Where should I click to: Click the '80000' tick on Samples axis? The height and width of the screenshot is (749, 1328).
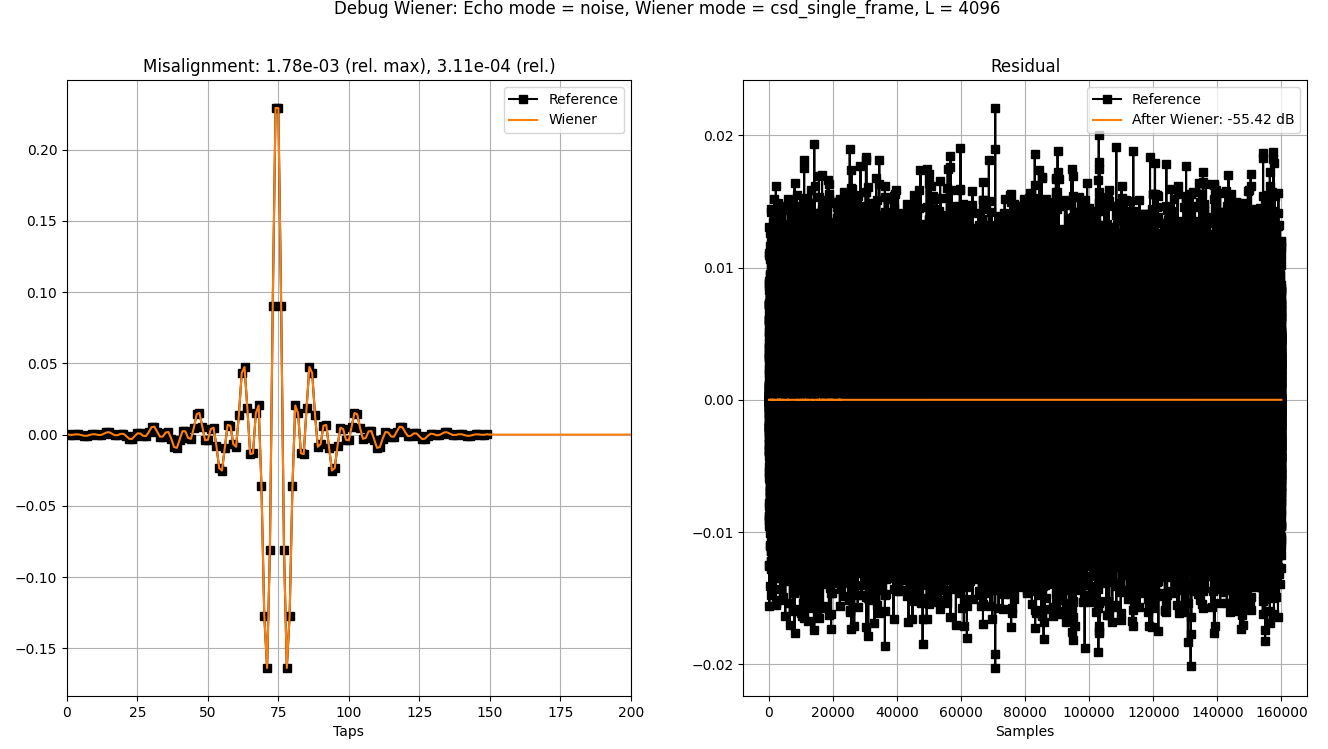(1024, 712)
